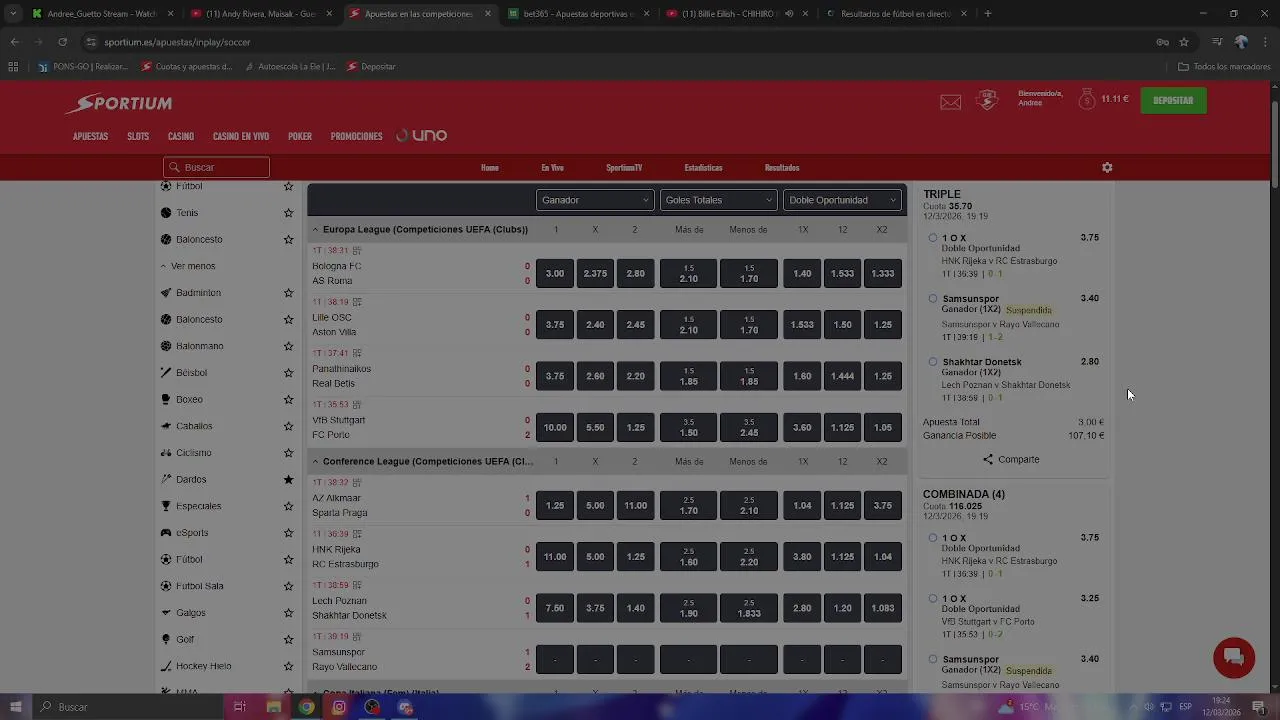Click the Béisbol sport icon

click(166, 373)
